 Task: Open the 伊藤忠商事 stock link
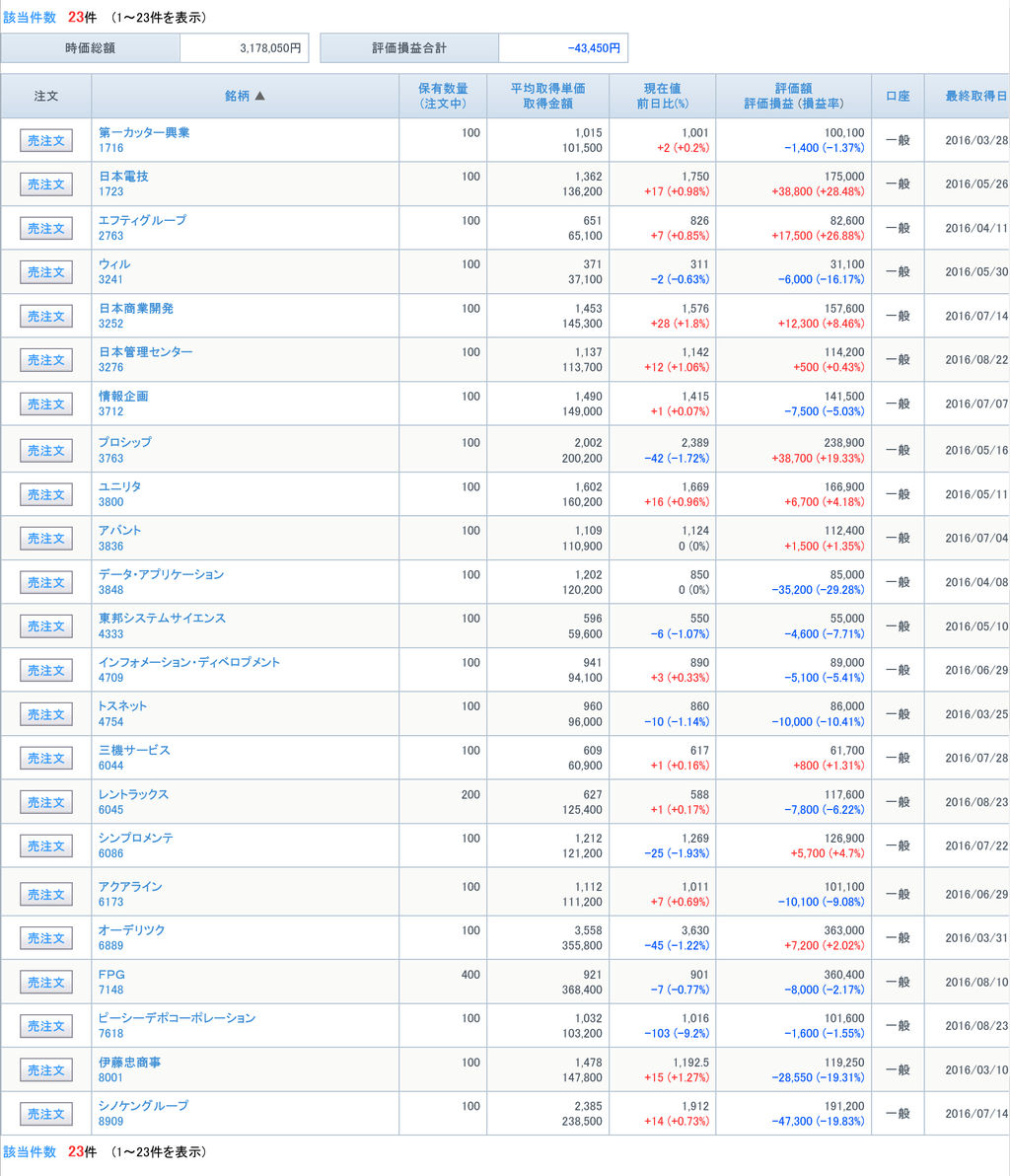130,1062
